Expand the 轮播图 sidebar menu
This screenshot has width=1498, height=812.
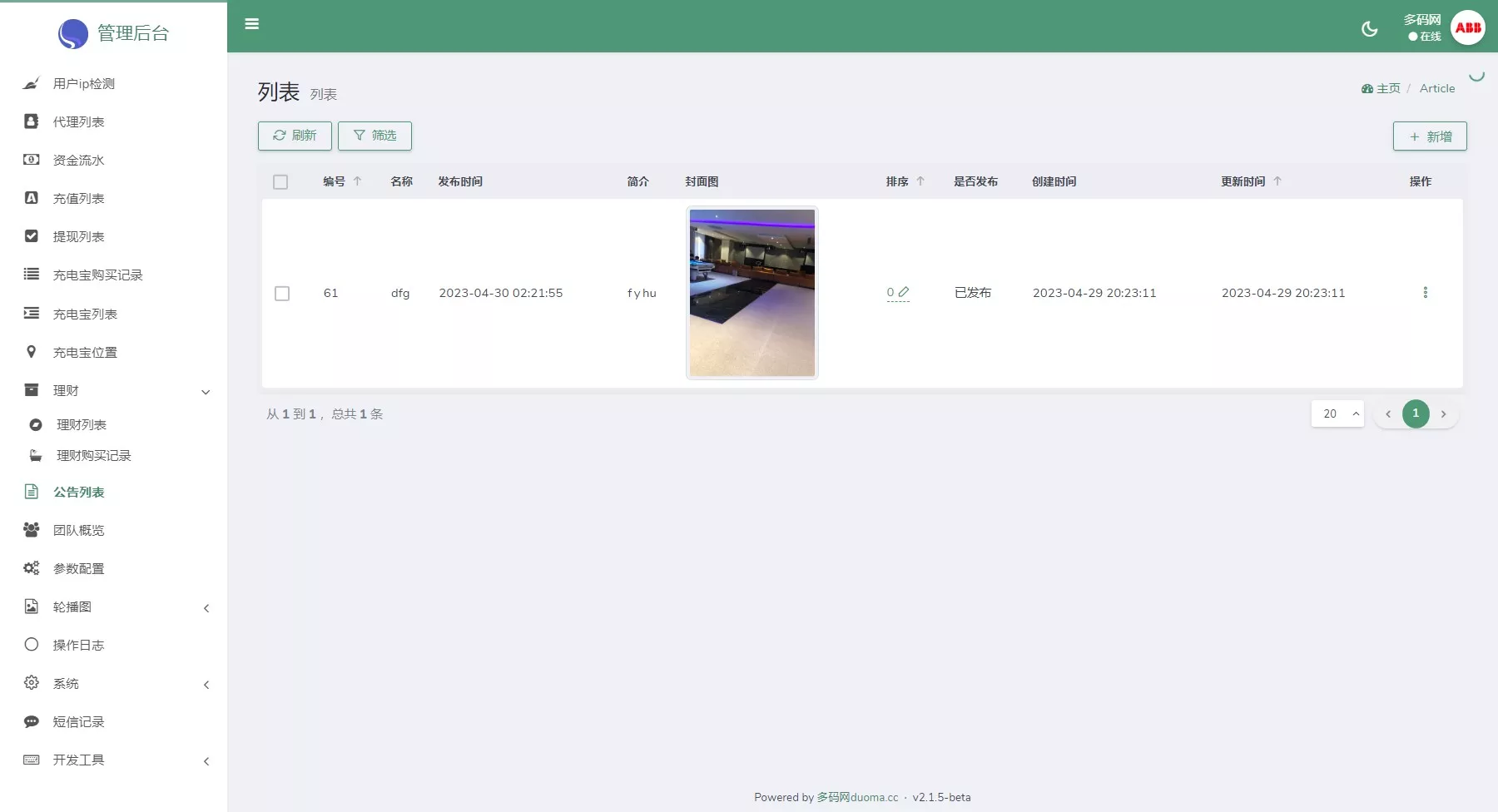pyautogui.click(x=206, y=608)
